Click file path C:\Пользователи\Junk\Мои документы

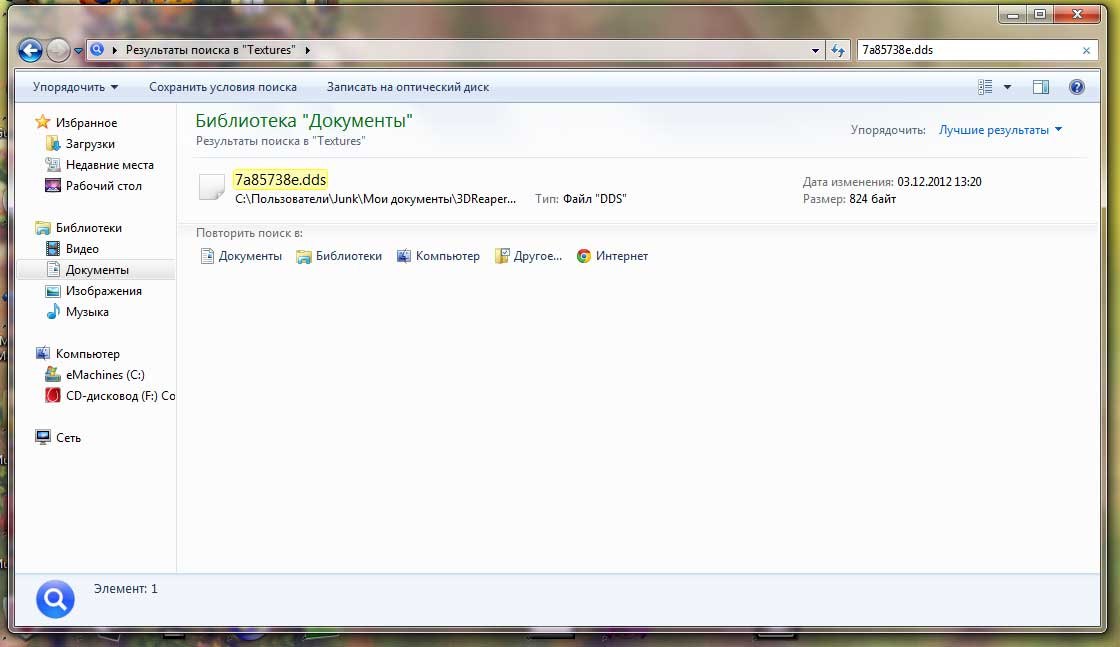tap(375, 199)
